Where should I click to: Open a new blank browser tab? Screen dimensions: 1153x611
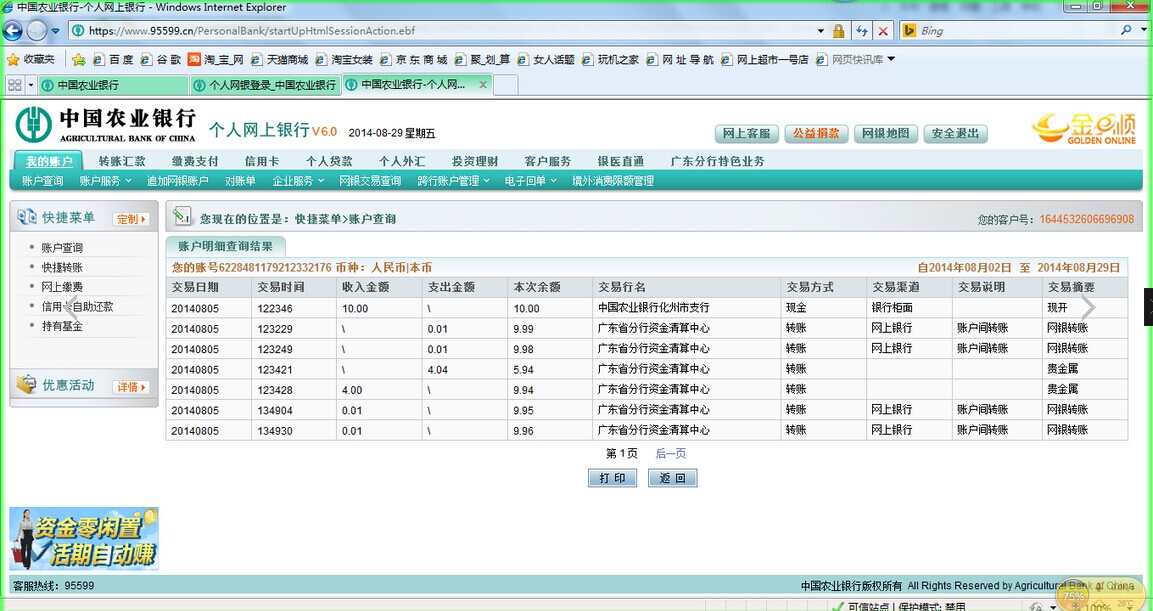[505, 85]
